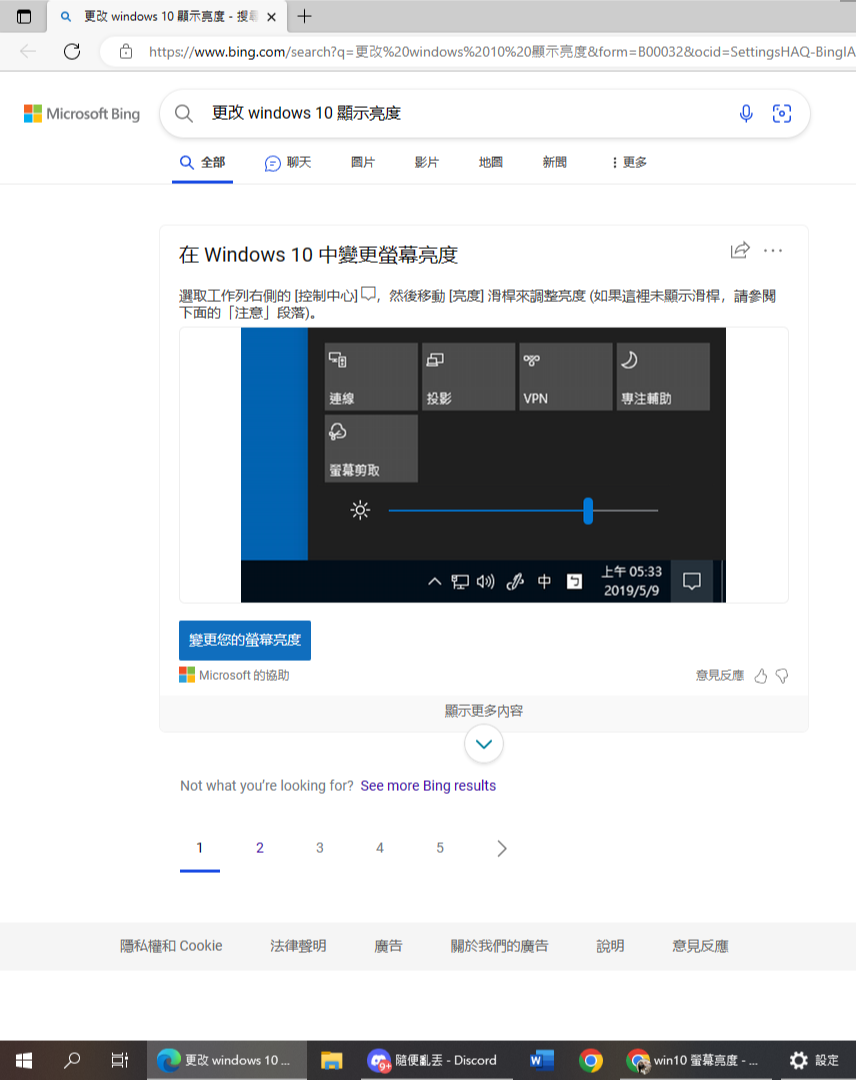The height and width of the screenshot is (1080, 856).
Task: Click the 變更您的螢幕亮度 button
Action: (x=244, y=640)
